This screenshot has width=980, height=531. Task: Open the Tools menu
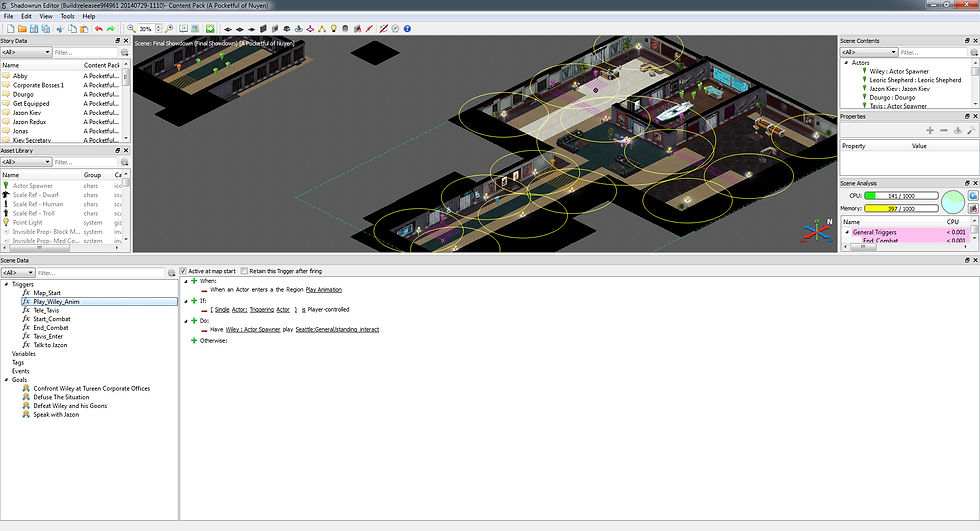[68, 16]
